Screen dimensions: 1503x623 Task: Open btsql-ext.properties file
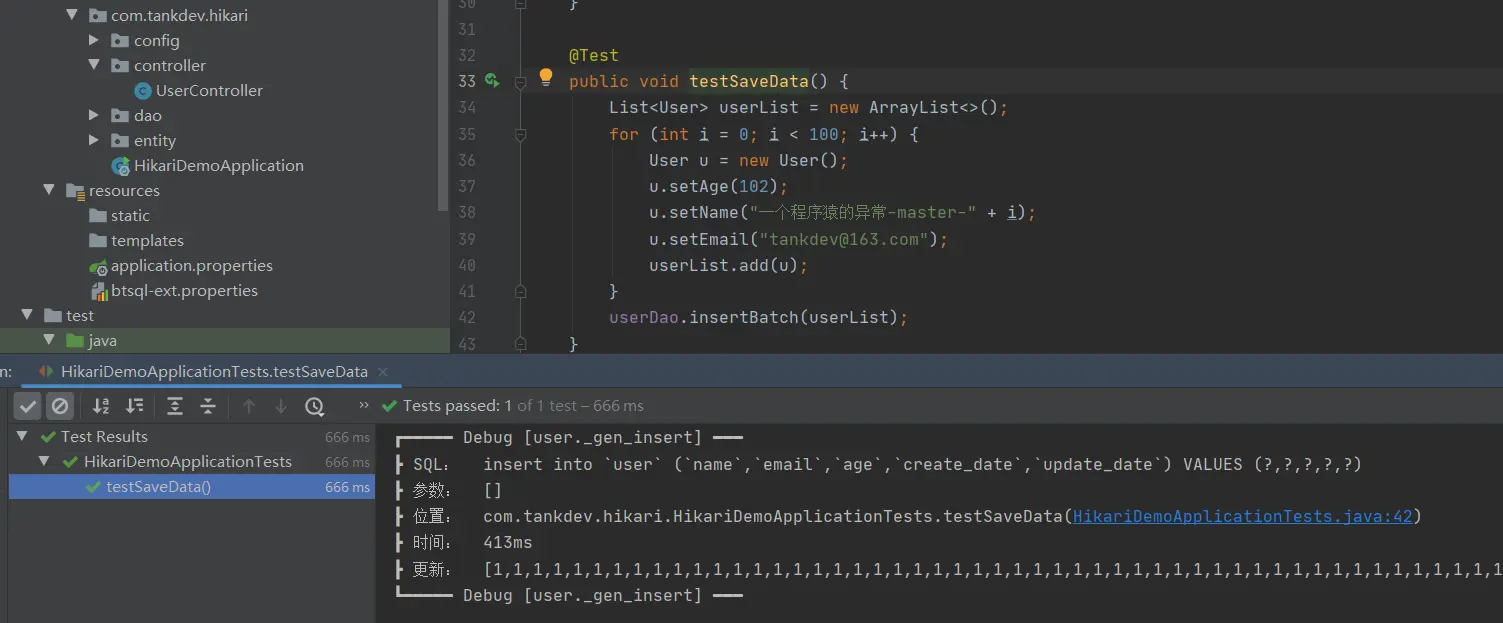pos(185,290)
